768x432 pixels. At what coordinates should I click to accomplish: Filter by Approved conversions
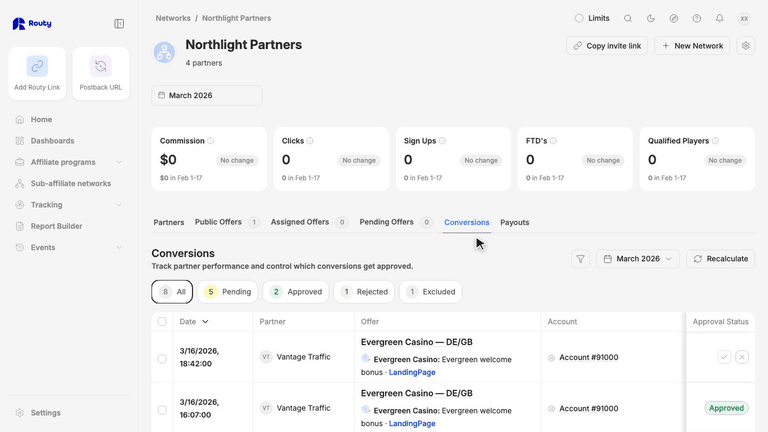click(x=296, y=291)
